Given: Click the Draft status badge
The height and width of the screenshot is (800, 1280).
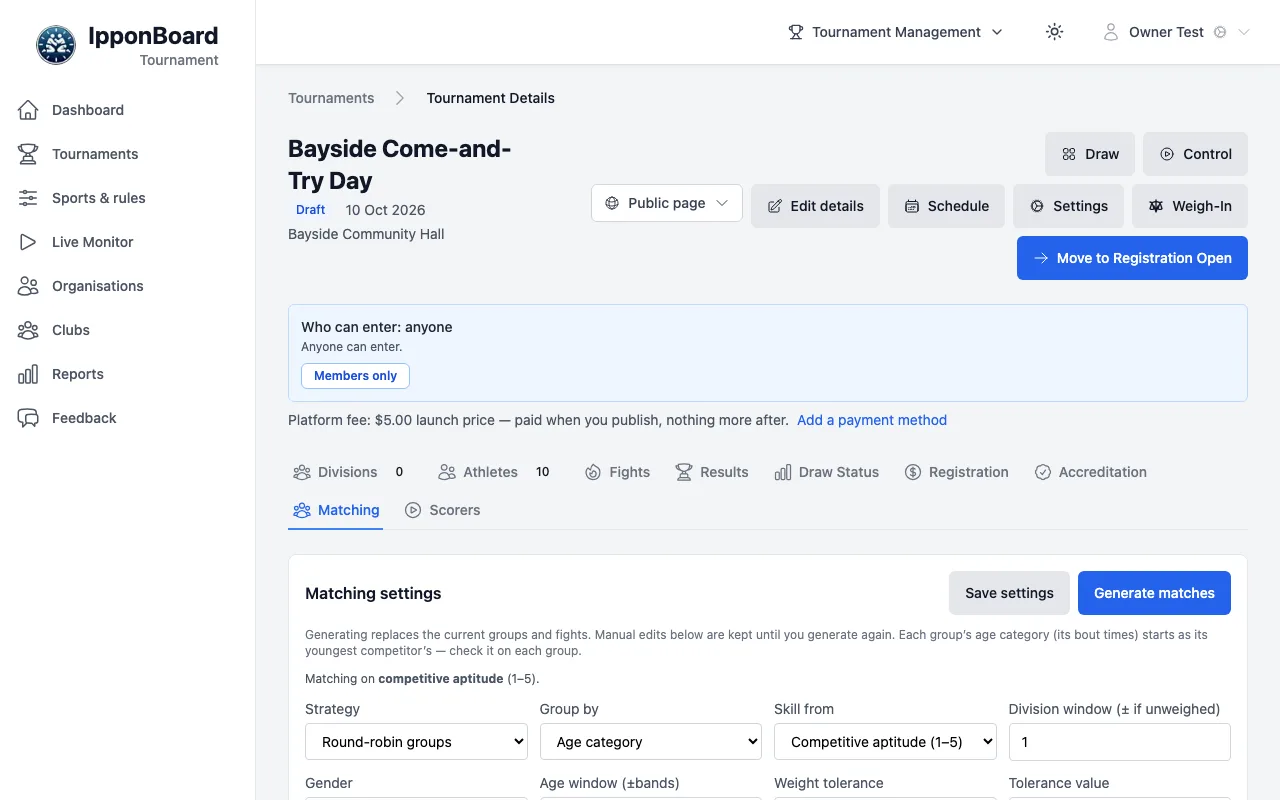Looking at the screenshot, I should (x=310, y=210).
